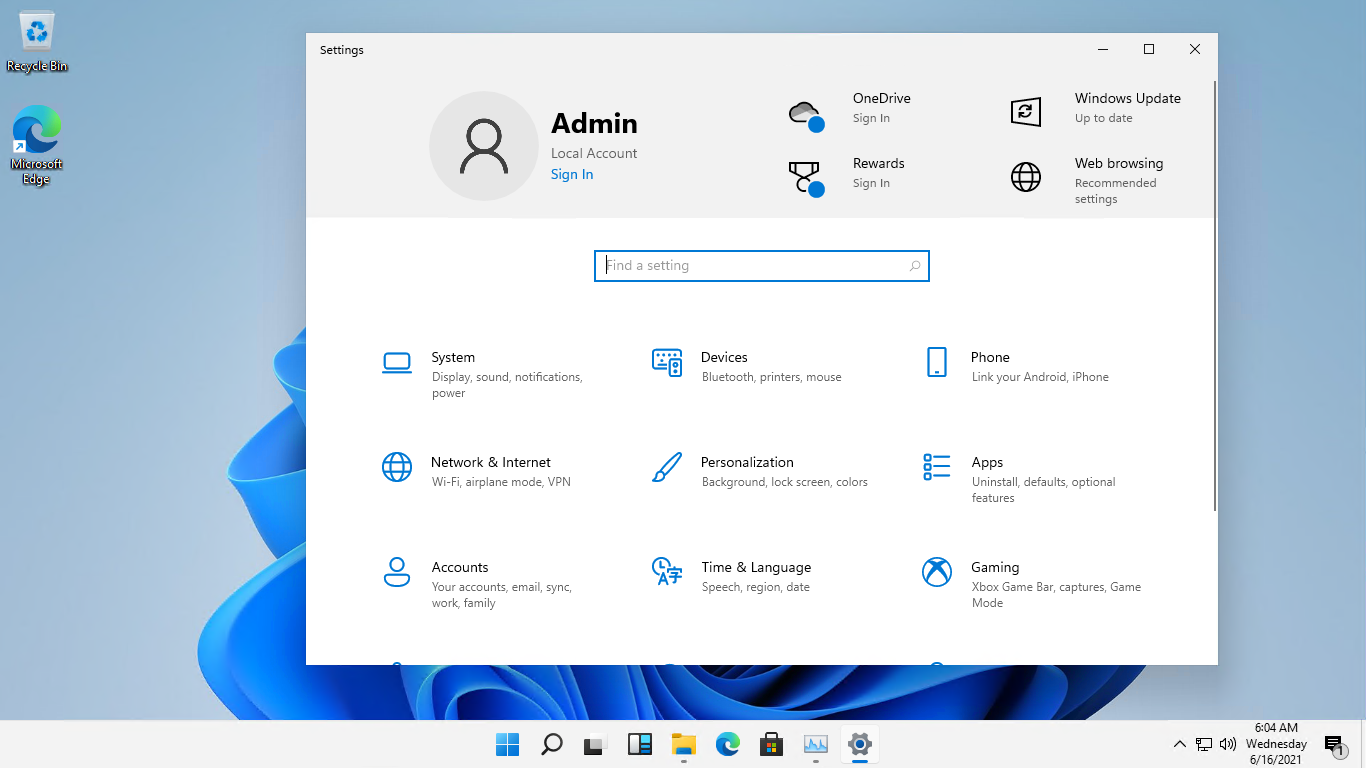Image resolution: width=1366 pixels, height=768 pixels.
Task: Click the Accounts person icon
Action: pos(397,572)
